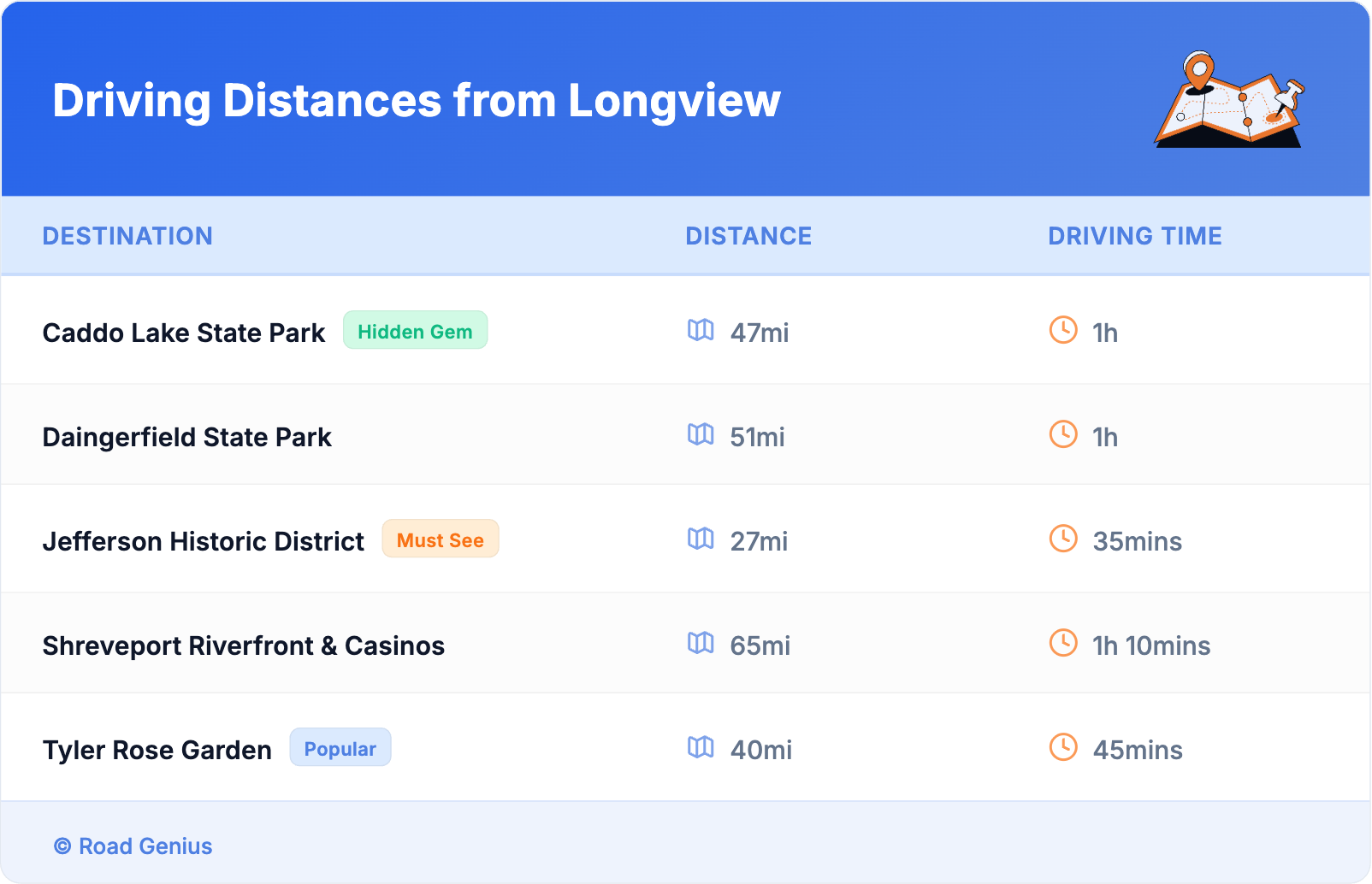This screenshot has height=884, width=1372.
Task: Click the Driving Time column header
Action: coord(1134,236)
